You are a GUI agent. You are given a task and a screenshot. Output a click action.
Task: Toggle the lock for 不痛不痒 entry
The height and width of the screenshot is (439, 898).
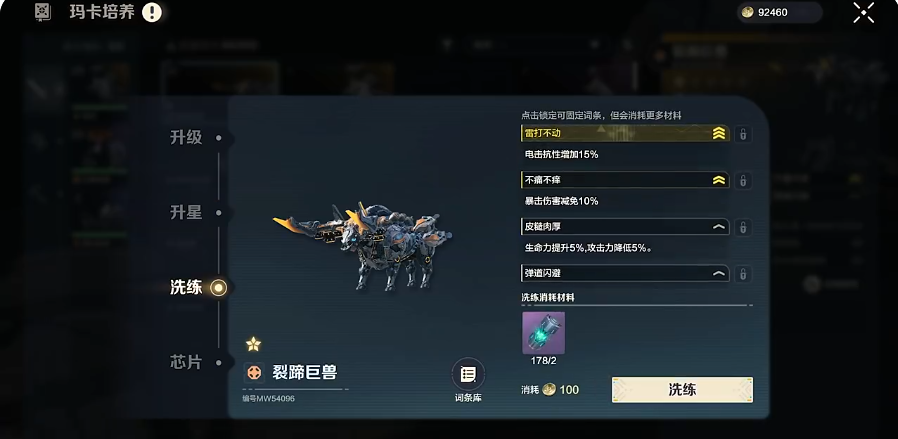[743, 180]
